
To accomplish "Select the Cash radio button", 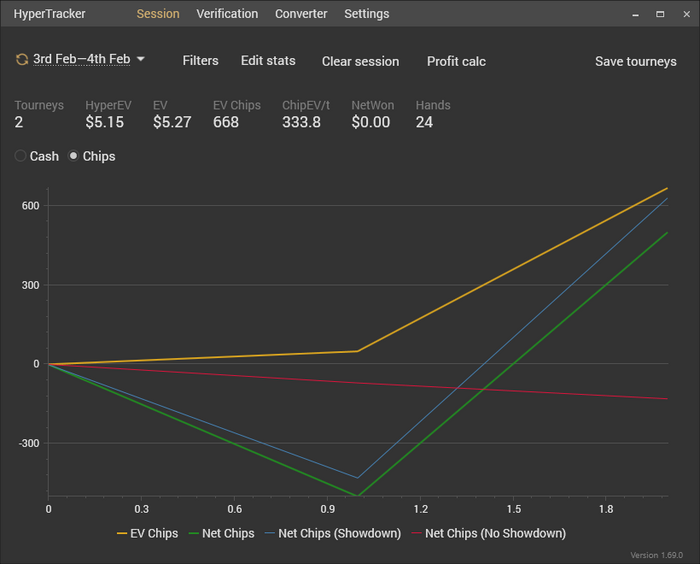I will (20, 156).
